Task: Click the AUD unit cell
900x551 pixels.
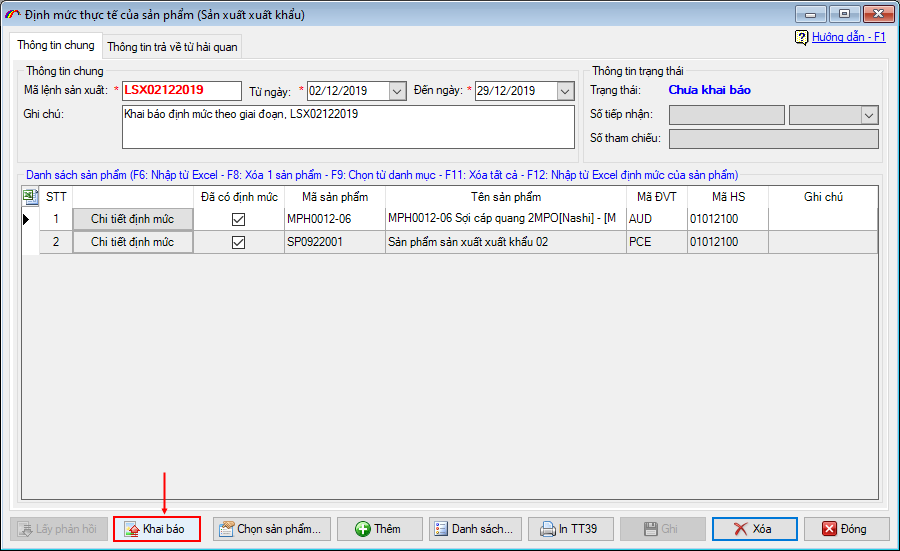Action: pyautogui.click(x=657, y=219)
